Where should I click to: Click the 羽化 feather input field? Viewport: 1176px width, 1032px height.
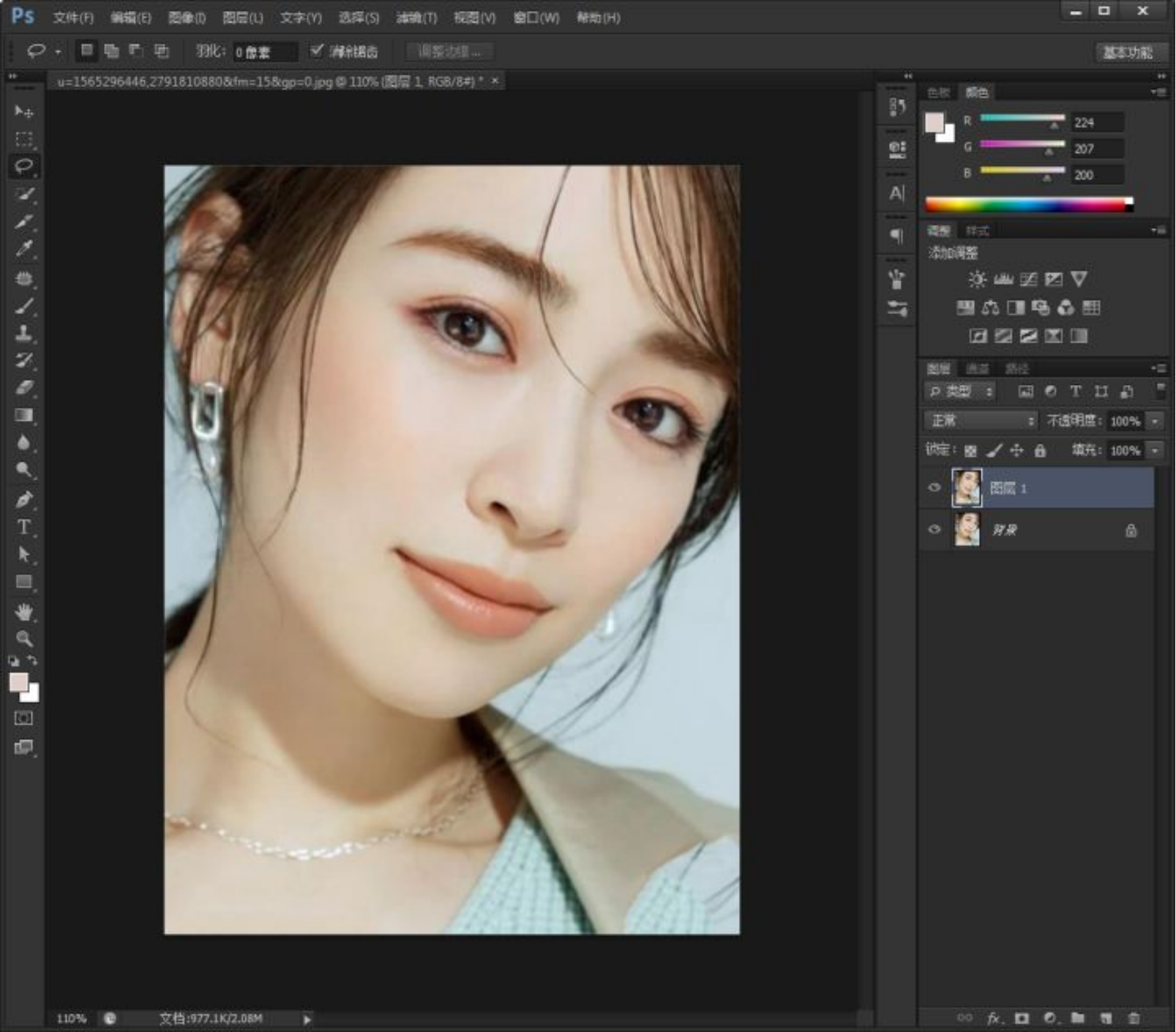(264, 52)
